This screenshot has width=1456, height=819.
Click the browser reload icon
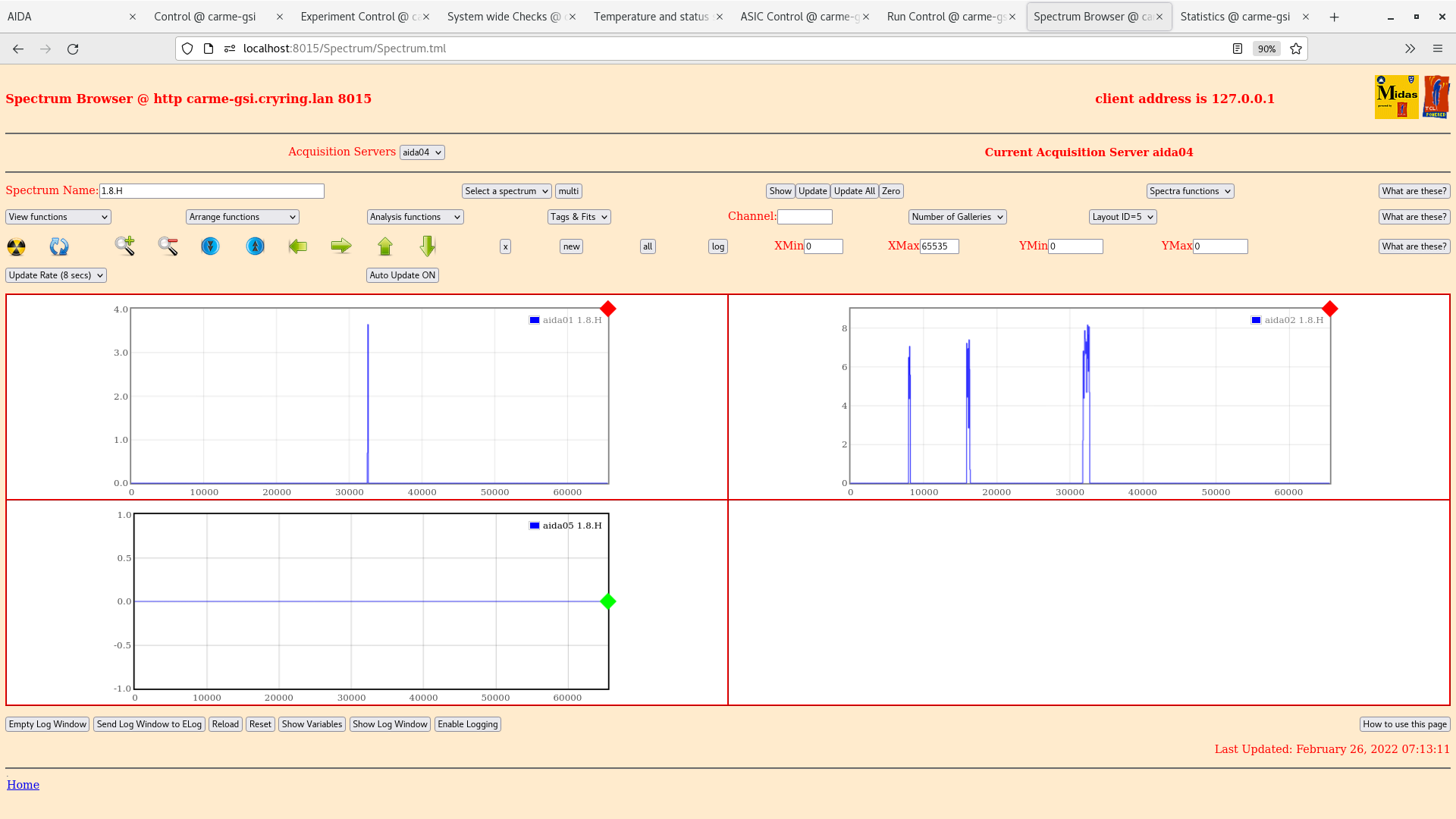73,49
